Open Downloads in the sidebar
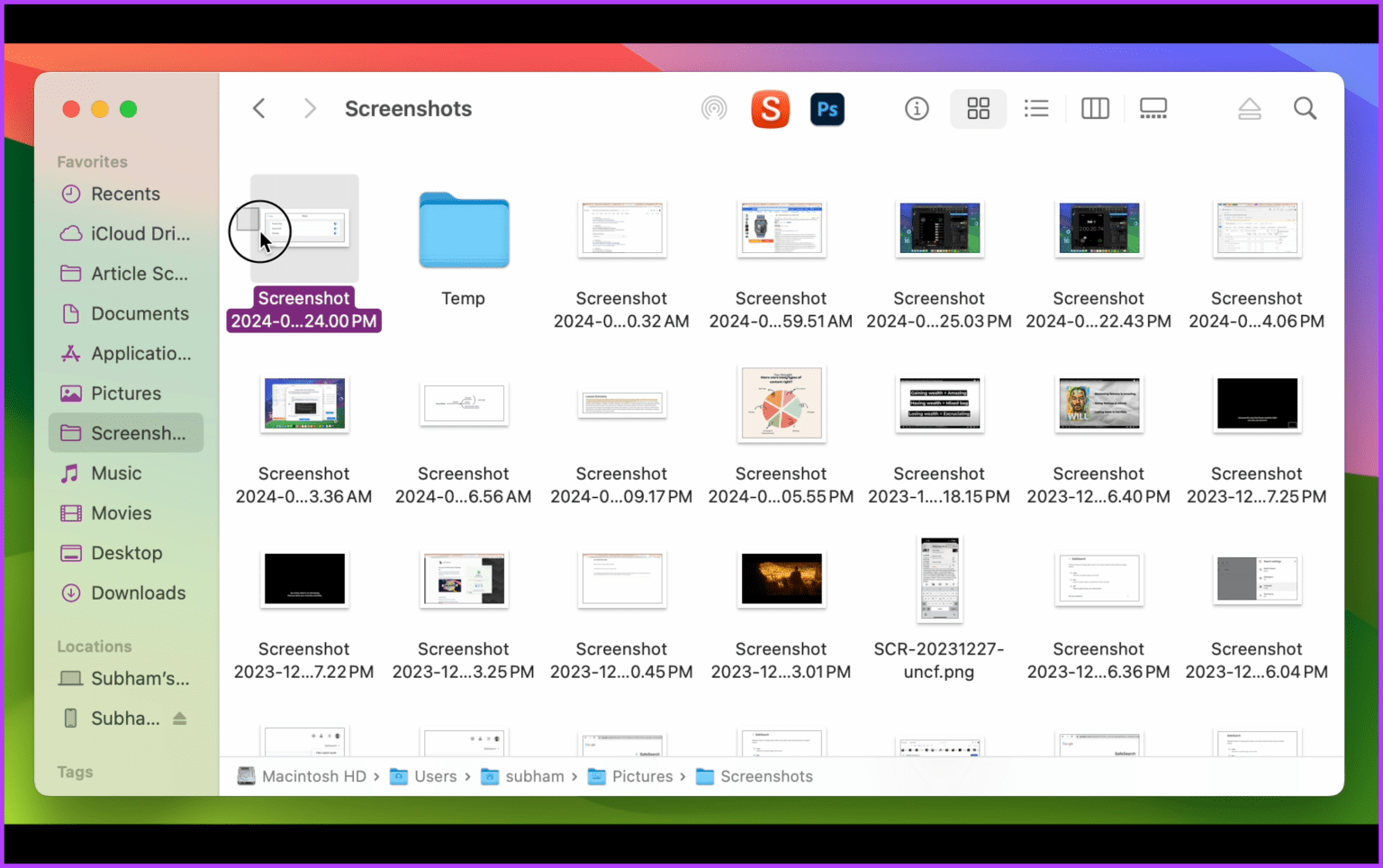This screenshot has width=1383, height=868. pos(138,592)
